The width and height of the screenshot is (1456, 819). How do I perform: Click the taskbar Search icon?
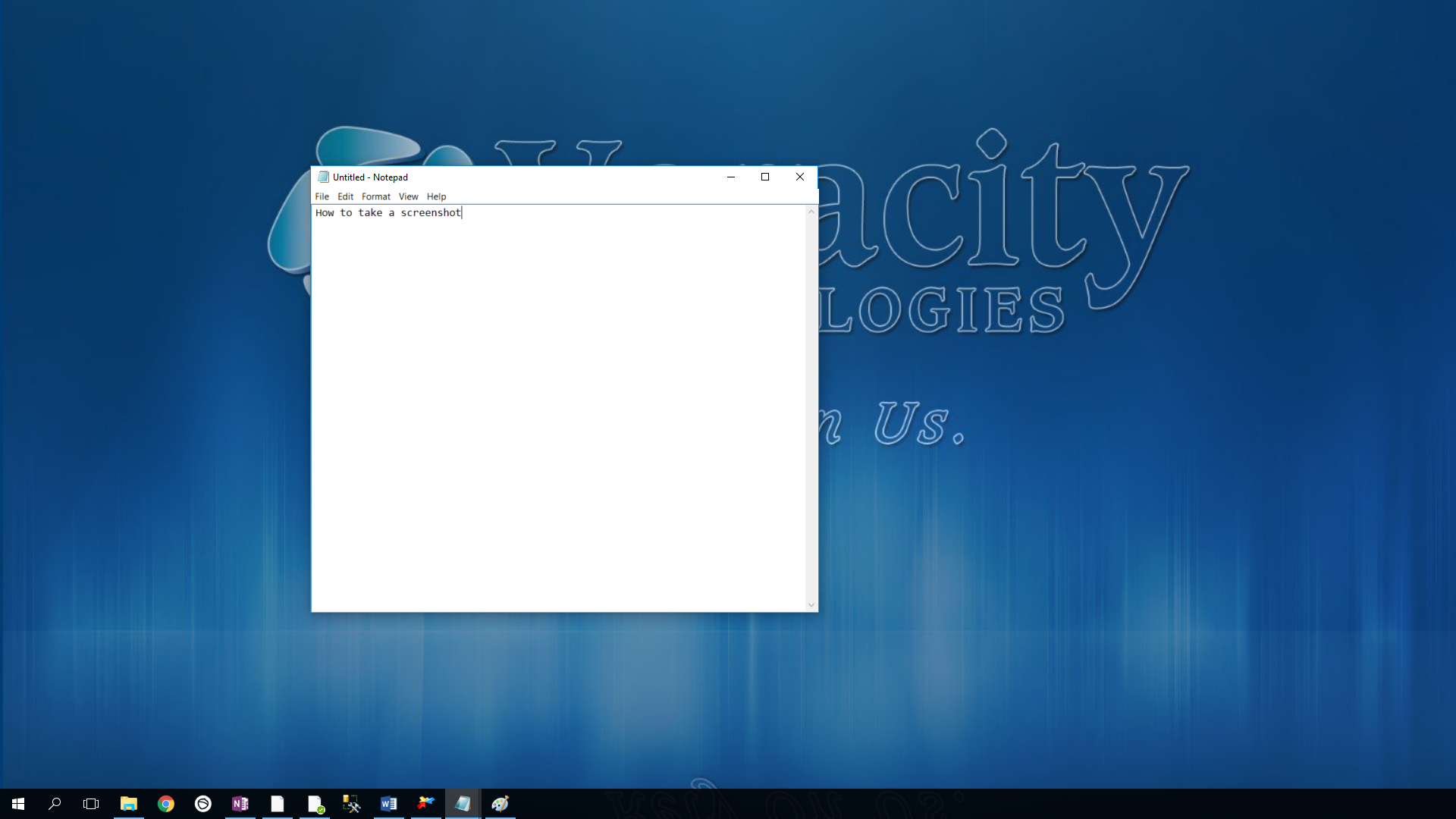click(55, 804)
